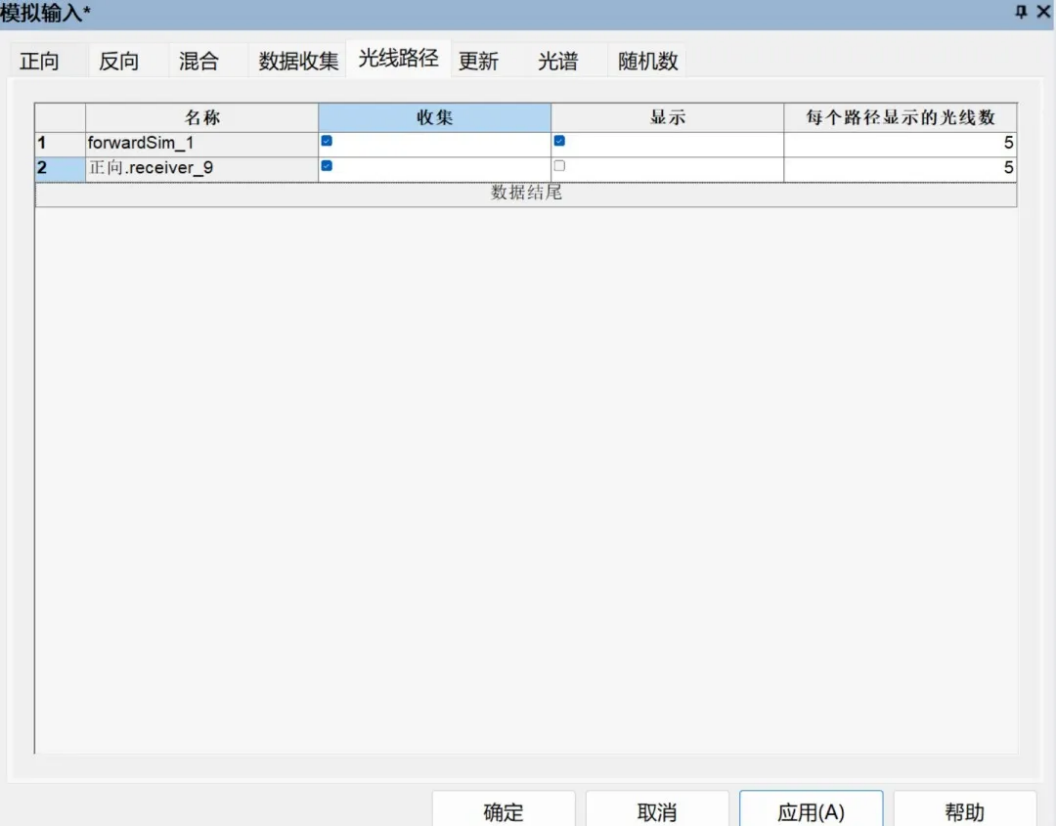The image size is (1056, 826).
Task: Pin the 模拟输入 panel with pushpin icon
Action: tap(1021, 11)
